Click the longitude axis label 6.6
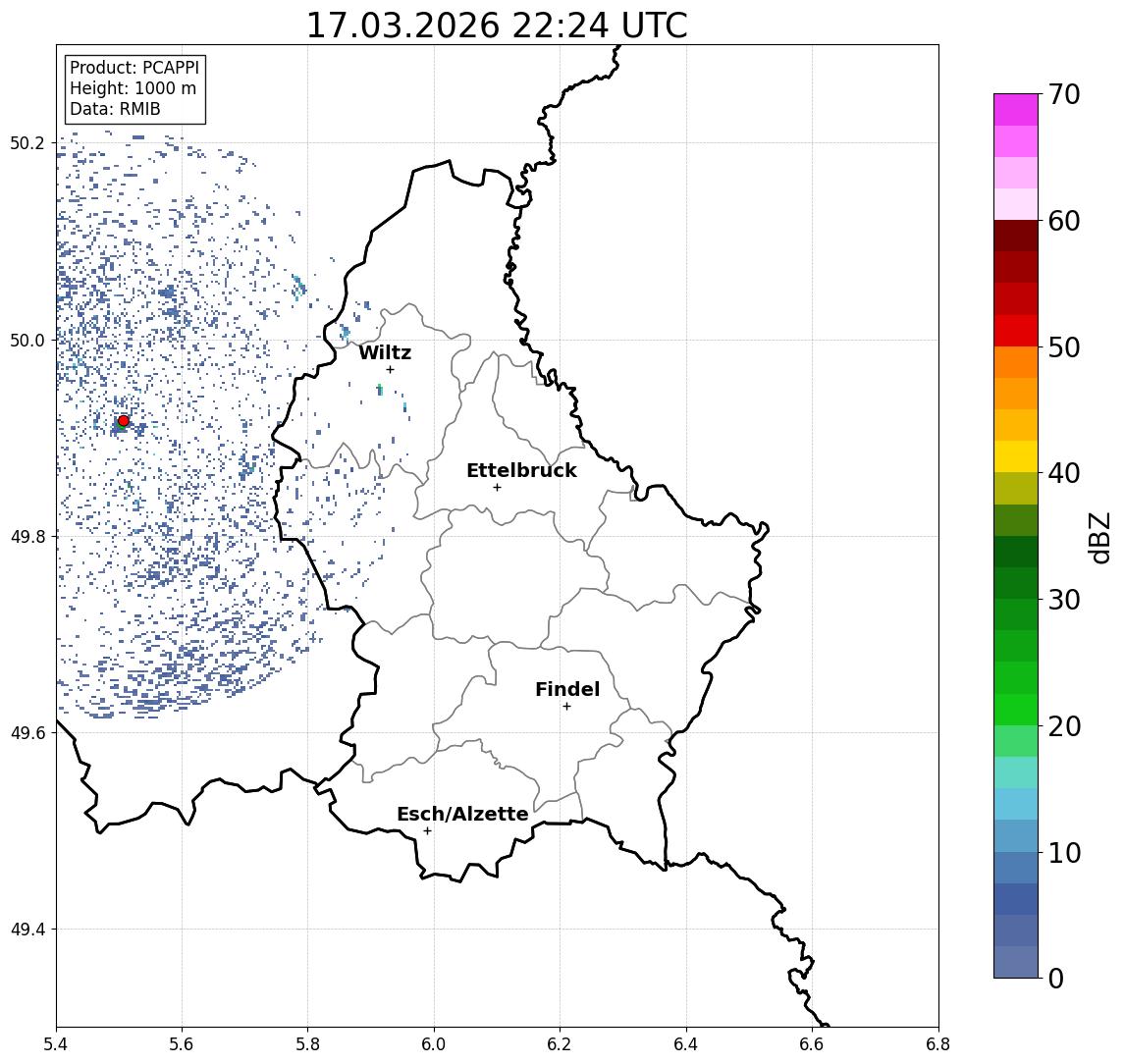Viewport: 1124px width, 1064px height. (x=812, y=1044)
